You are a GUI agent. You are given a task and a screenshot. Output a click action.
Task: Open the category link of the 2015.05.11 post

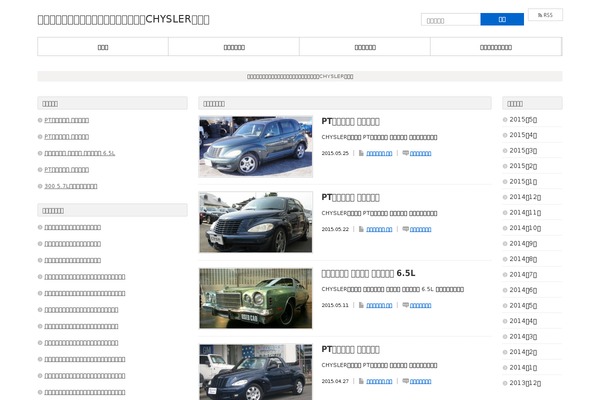379,305
